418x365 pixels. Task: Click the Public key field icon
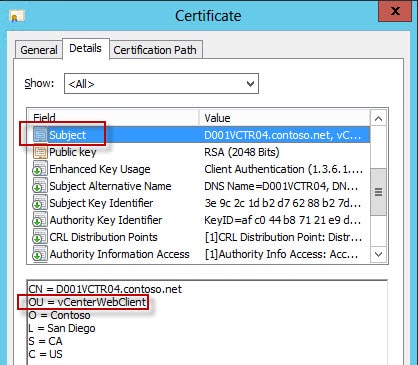pyautogui.click(x=40, y=152)
